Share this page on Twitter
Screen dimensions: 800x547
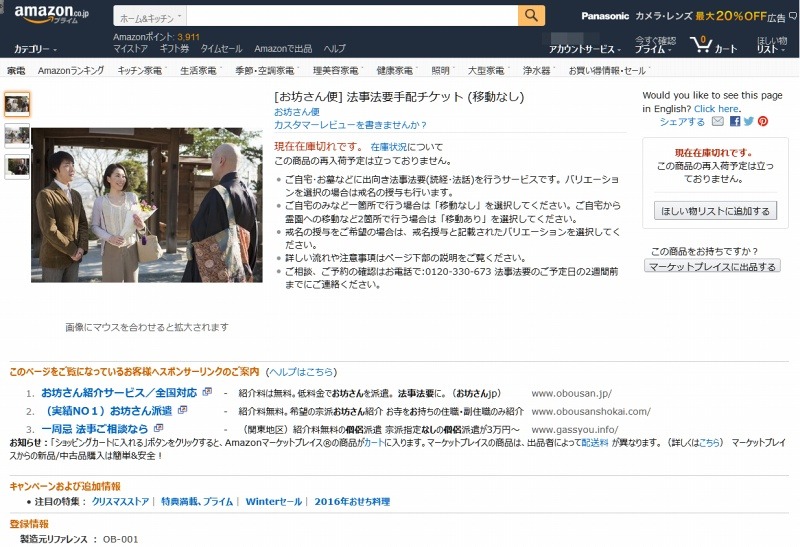pos(748,121)
